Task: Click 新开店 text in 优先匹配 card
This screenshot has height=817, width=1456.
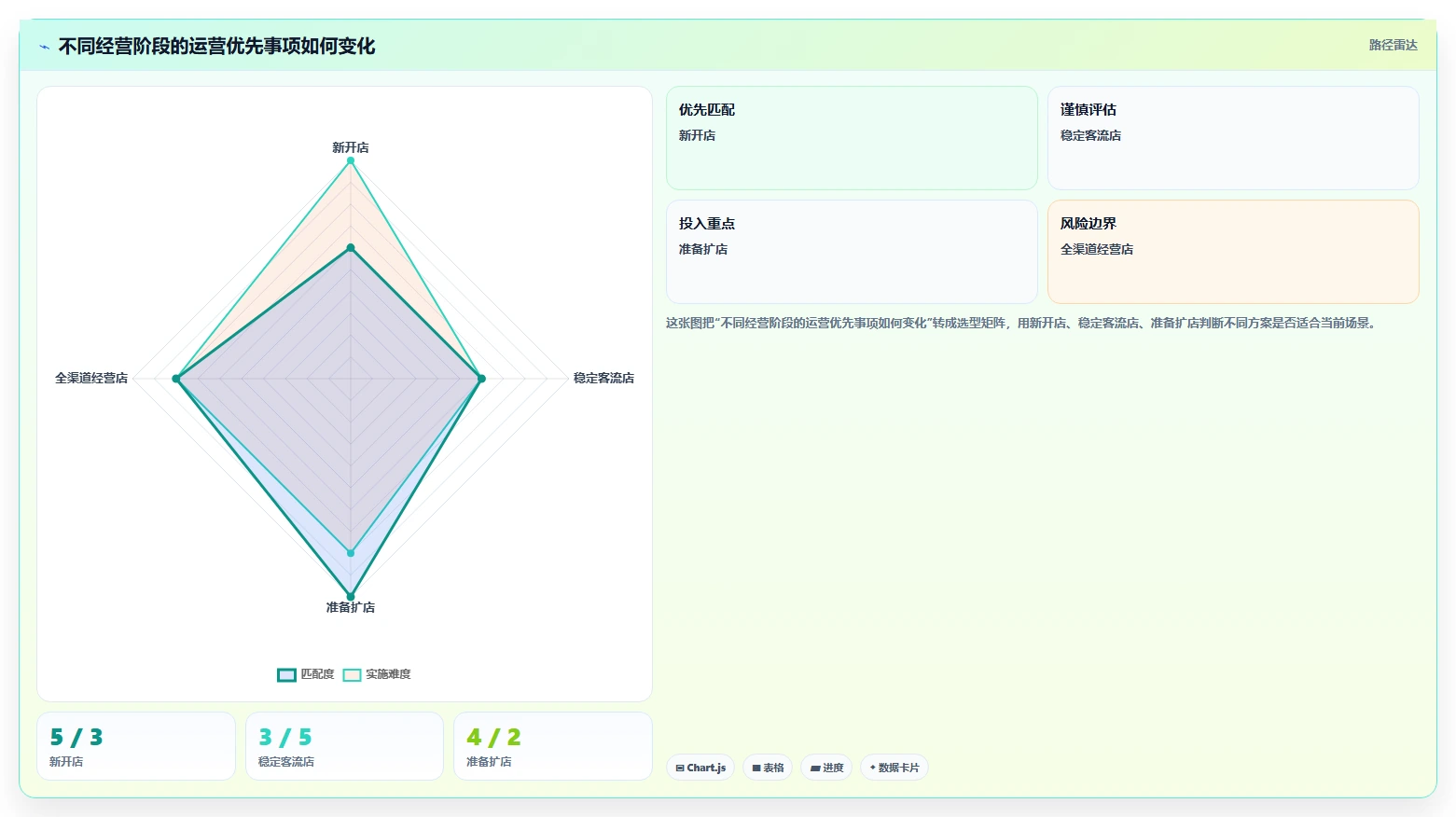Action: pyautogui.click(x=697, y=135)
